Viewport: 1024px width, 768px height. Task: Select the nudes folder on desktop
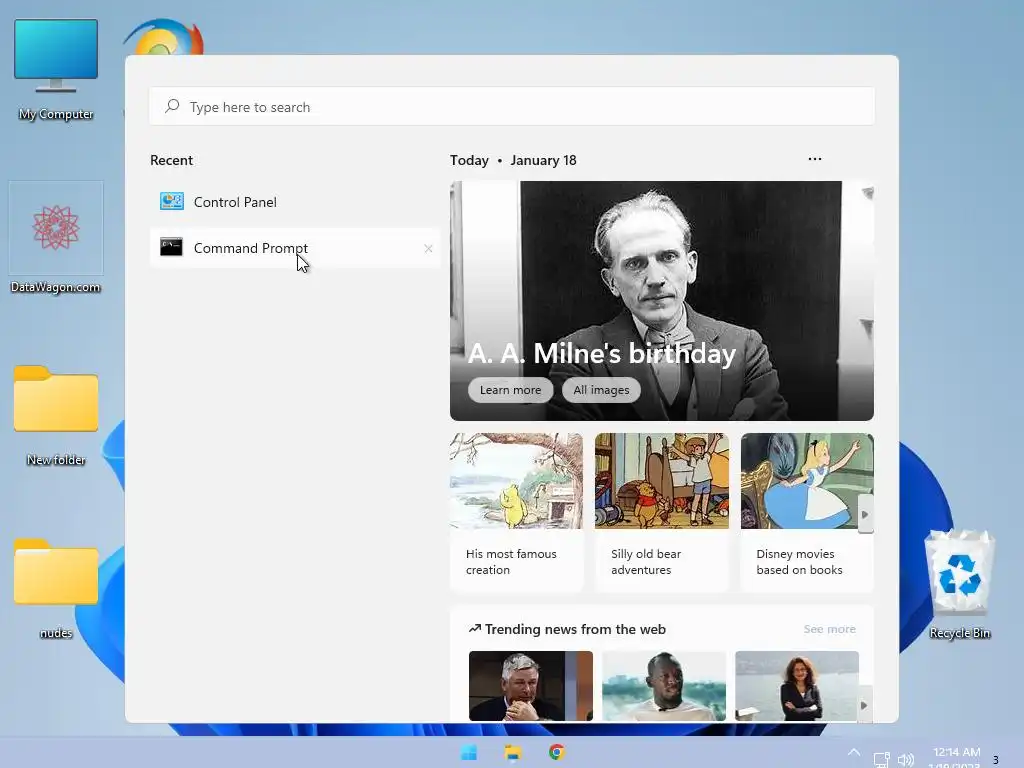pos(56,588)
